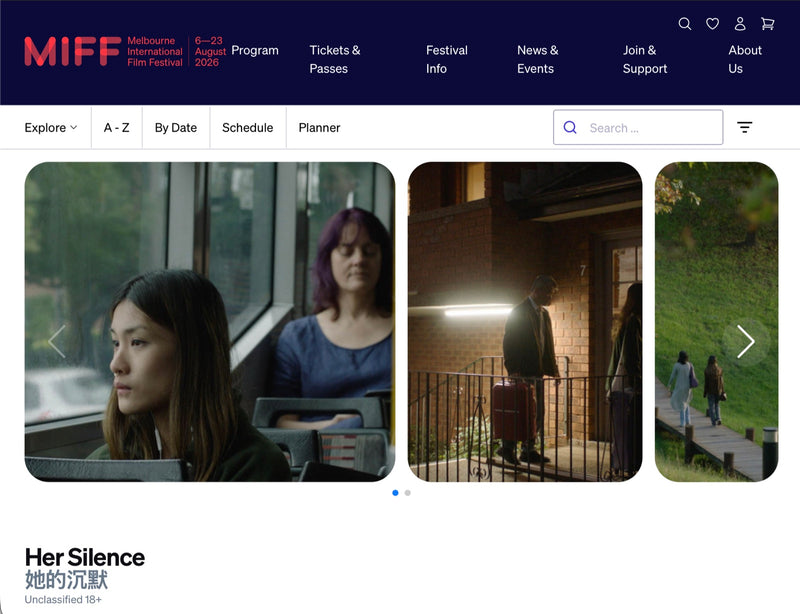
Task: Open the wishlist heart icon
Action: 712,24
